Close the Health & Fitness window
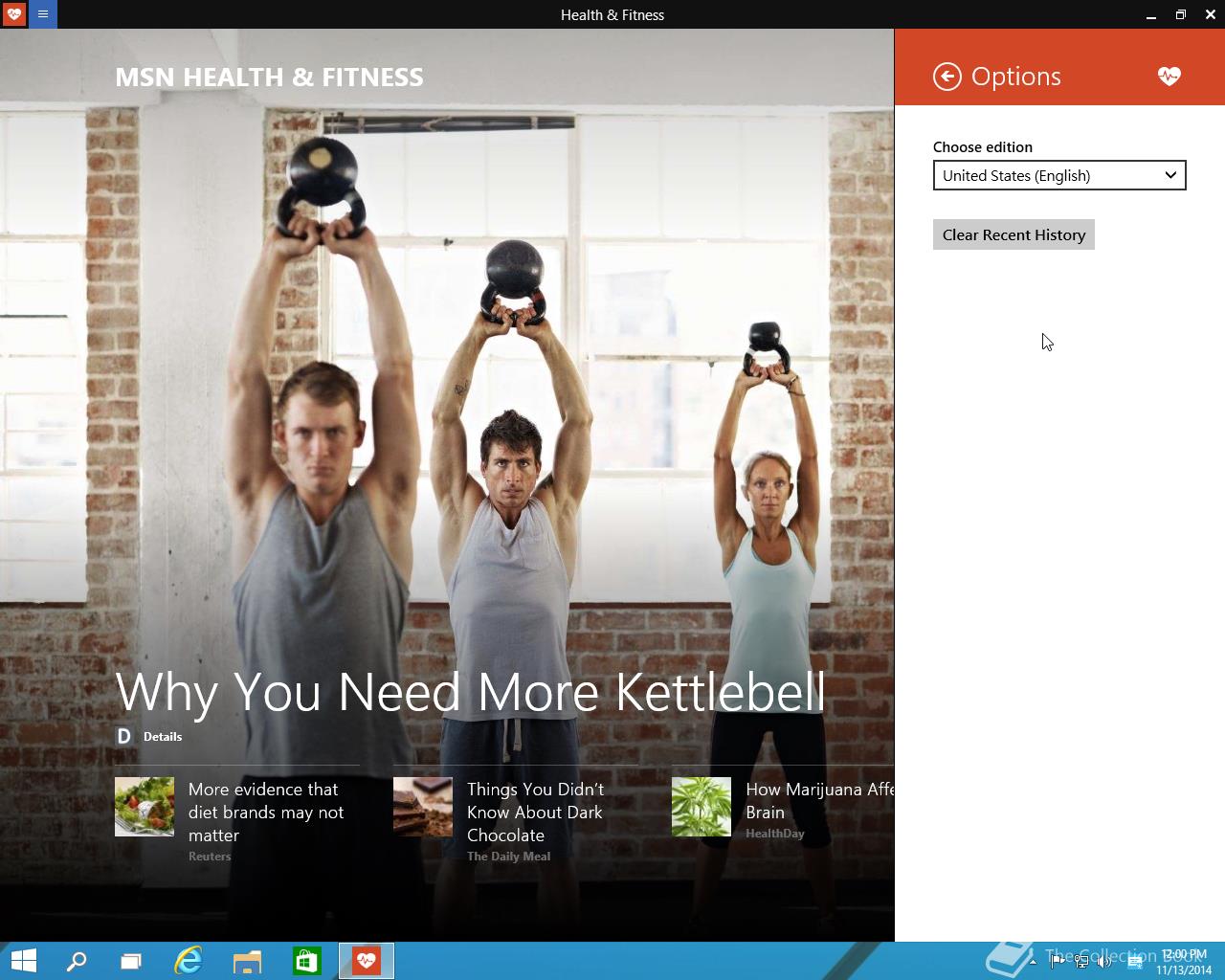 [1210, 14]
